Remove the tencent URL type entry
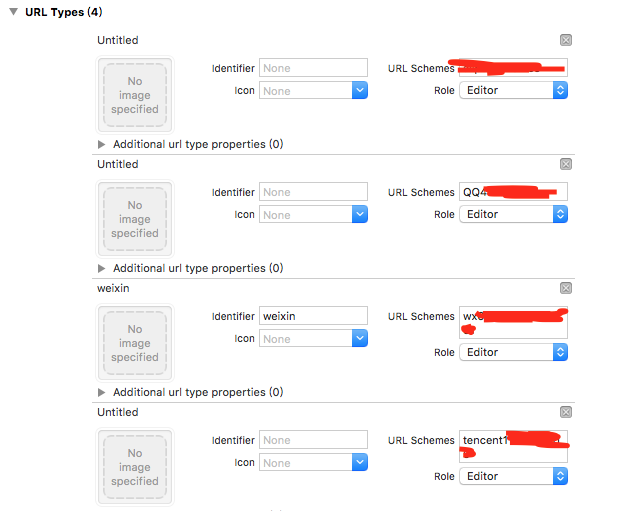This screenshot has height=511, width=637. click(565, 412)
